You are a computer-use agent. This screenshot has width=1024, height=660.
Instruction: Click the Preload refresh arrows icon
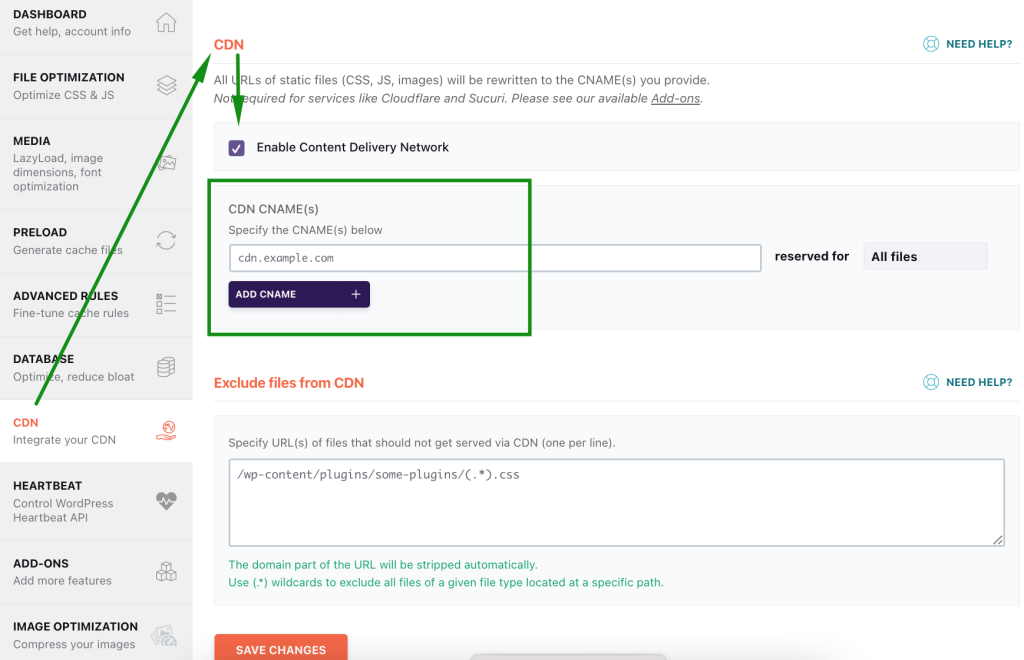pos(166,240)
